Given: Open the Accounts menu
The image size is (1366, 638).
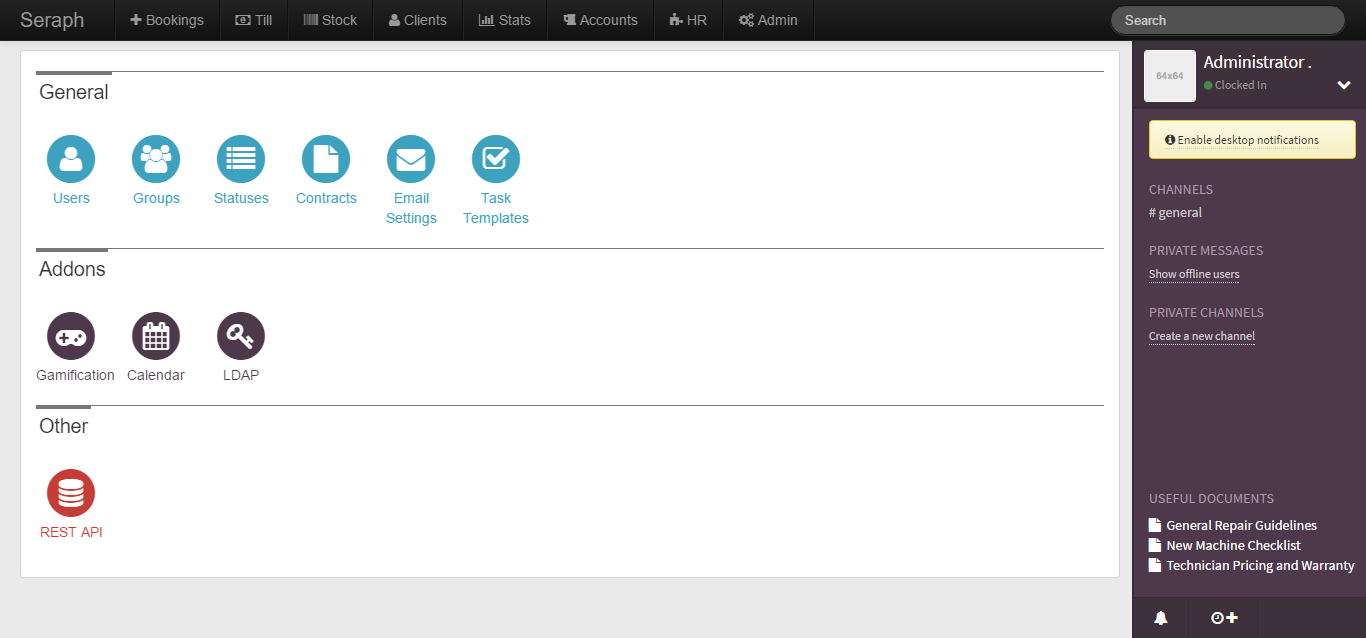Looking at the screenshot, I should 600,20.
